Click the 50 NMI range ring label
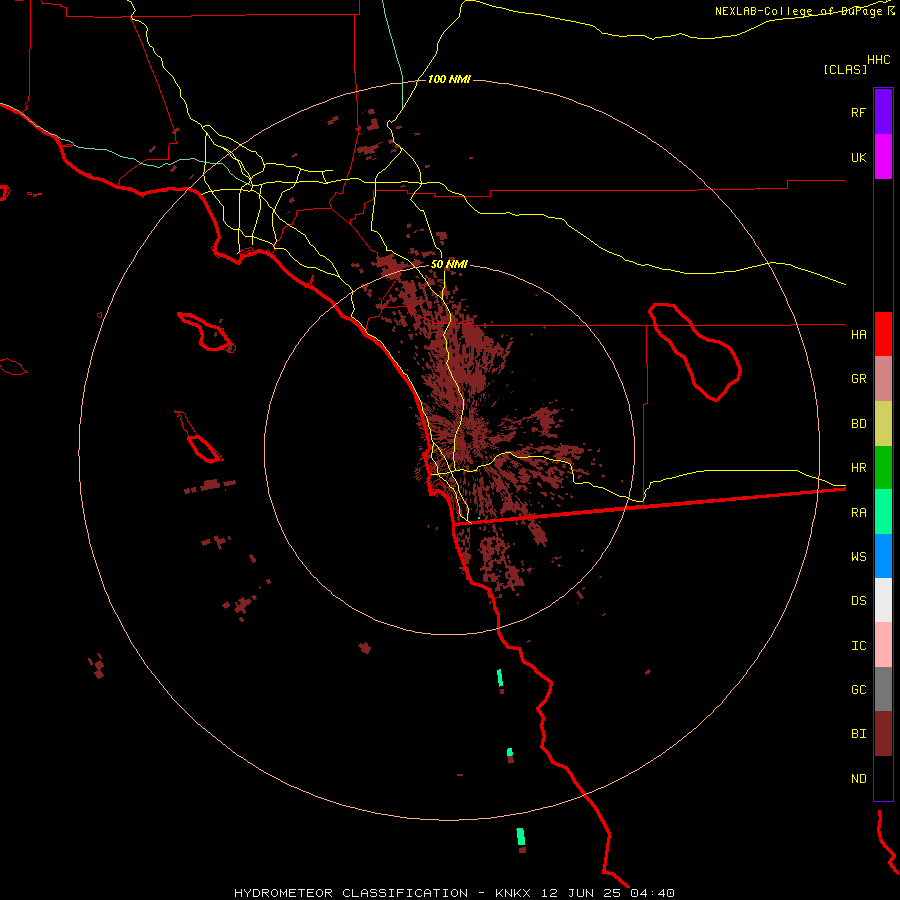The width and height of the screenshot is (900, 900). (449, 264)
